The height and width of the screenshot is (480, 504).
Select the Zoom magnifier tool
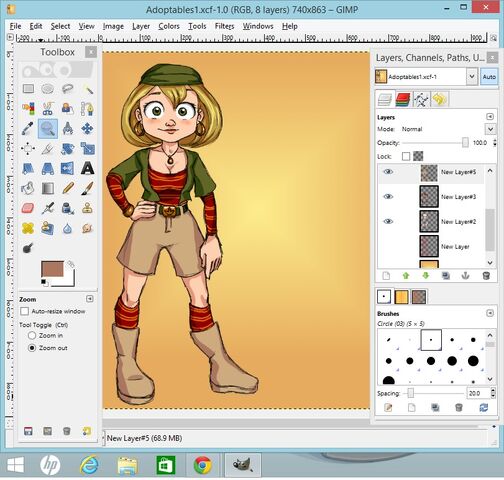(48, 129)
